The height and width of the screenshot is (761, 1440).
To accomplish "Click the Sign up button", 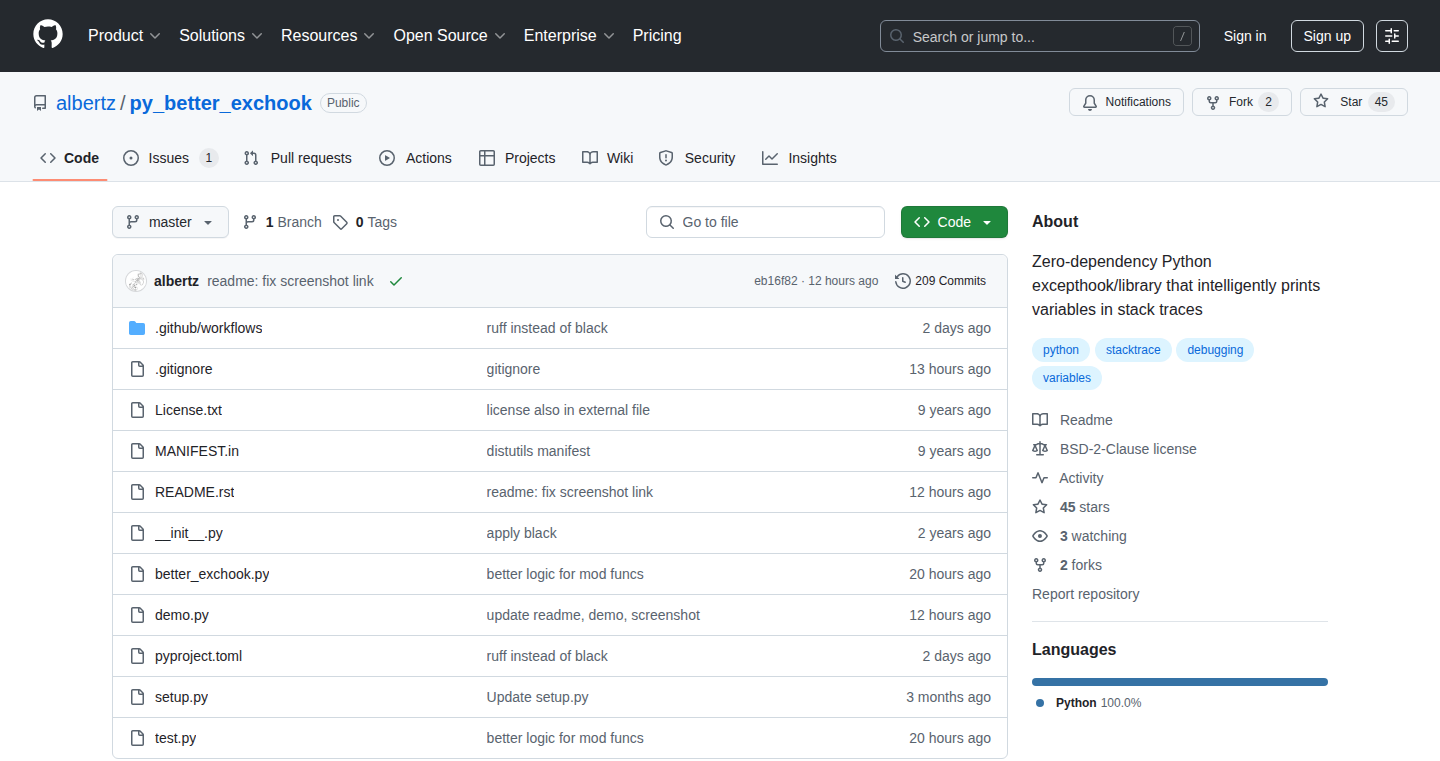I will (1327, 36).
